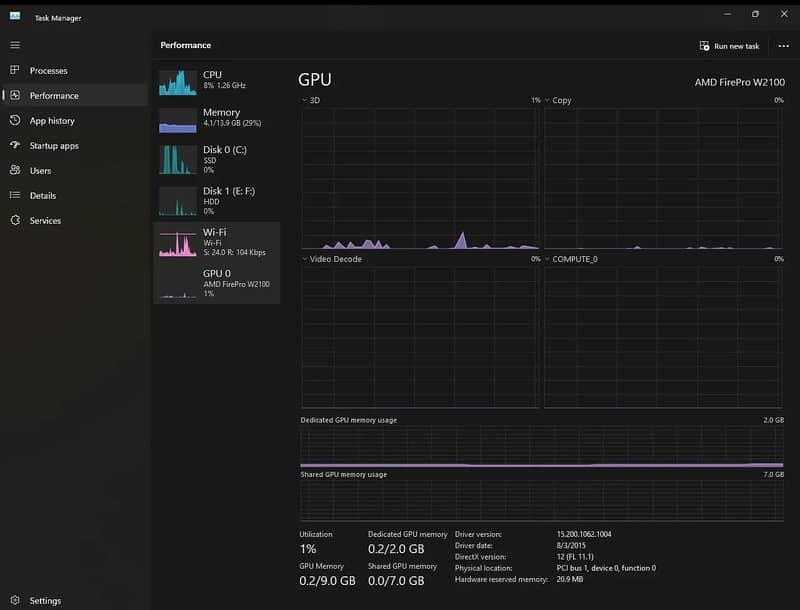800x610 pixels.
Task: Click the Startup apps gauge icon
Action: pyautogui.click(x=15, y=145)
